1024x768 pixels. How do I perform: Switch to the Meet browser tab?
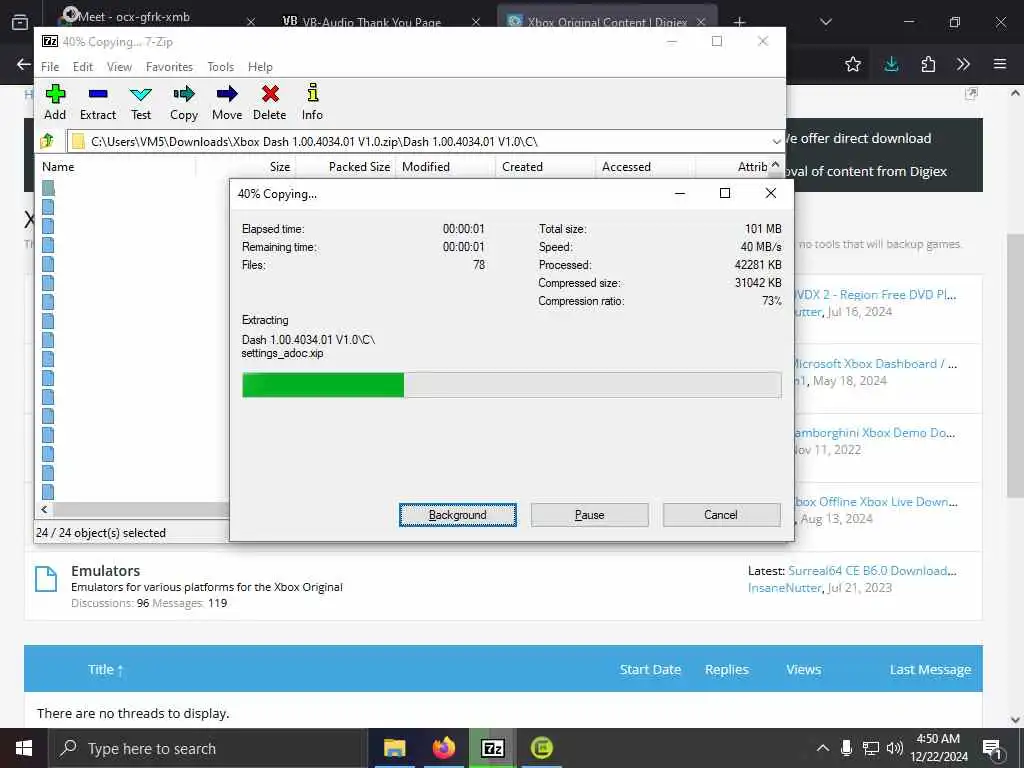point(150,18)
